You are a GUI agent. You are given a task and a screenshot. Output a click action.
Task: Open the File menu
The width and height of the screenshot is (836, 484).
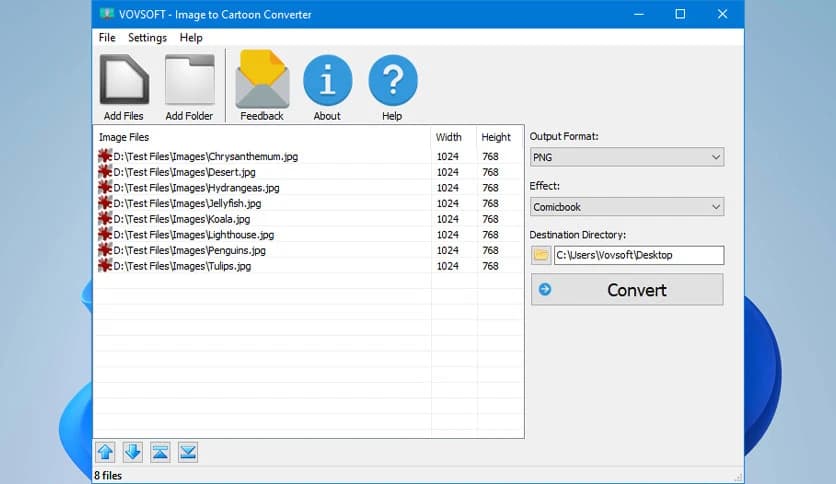coord(107,38)
